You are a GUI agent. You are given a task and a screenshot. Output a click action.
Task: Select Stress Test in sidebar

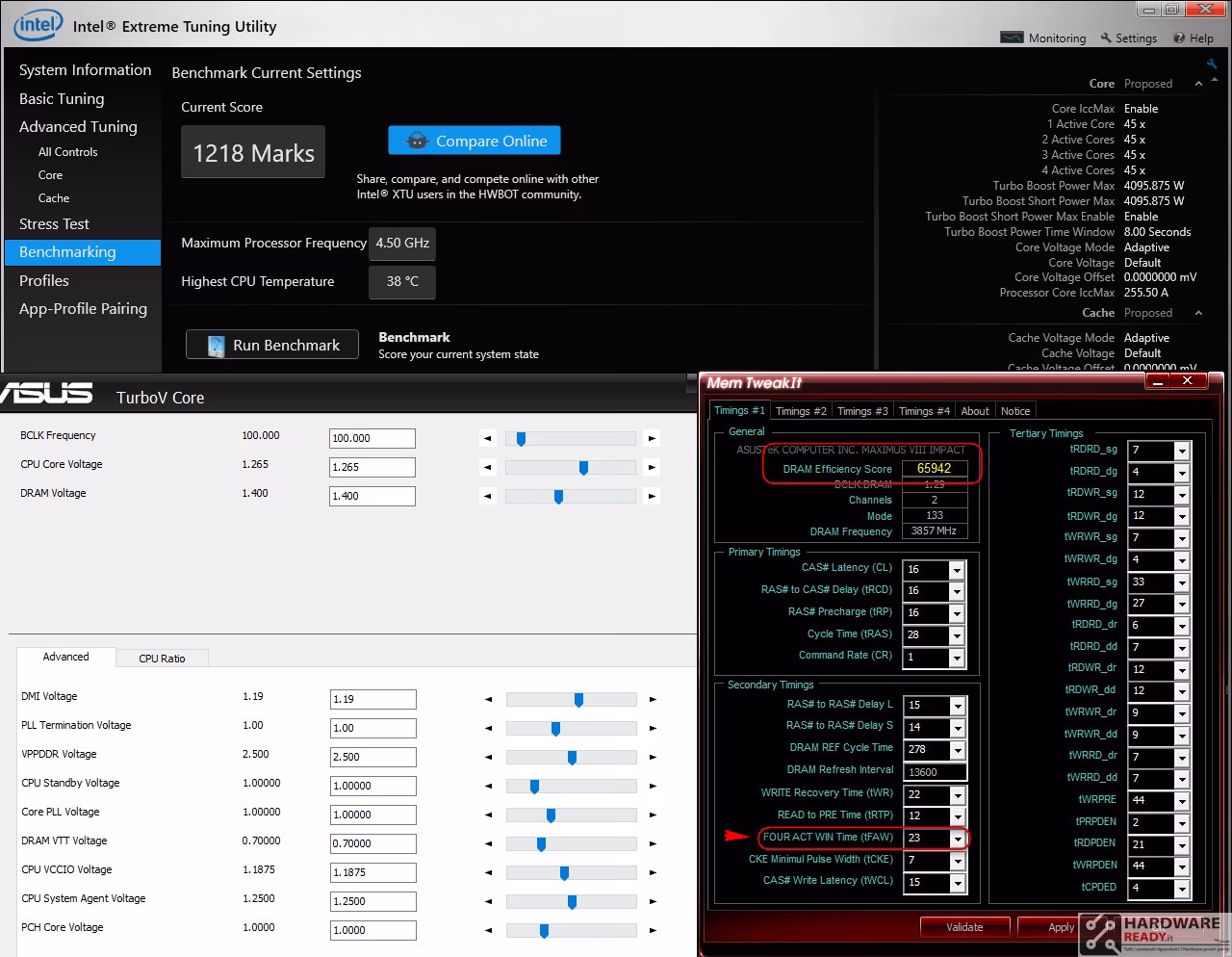pyautogui.click(x=54, y=223)
